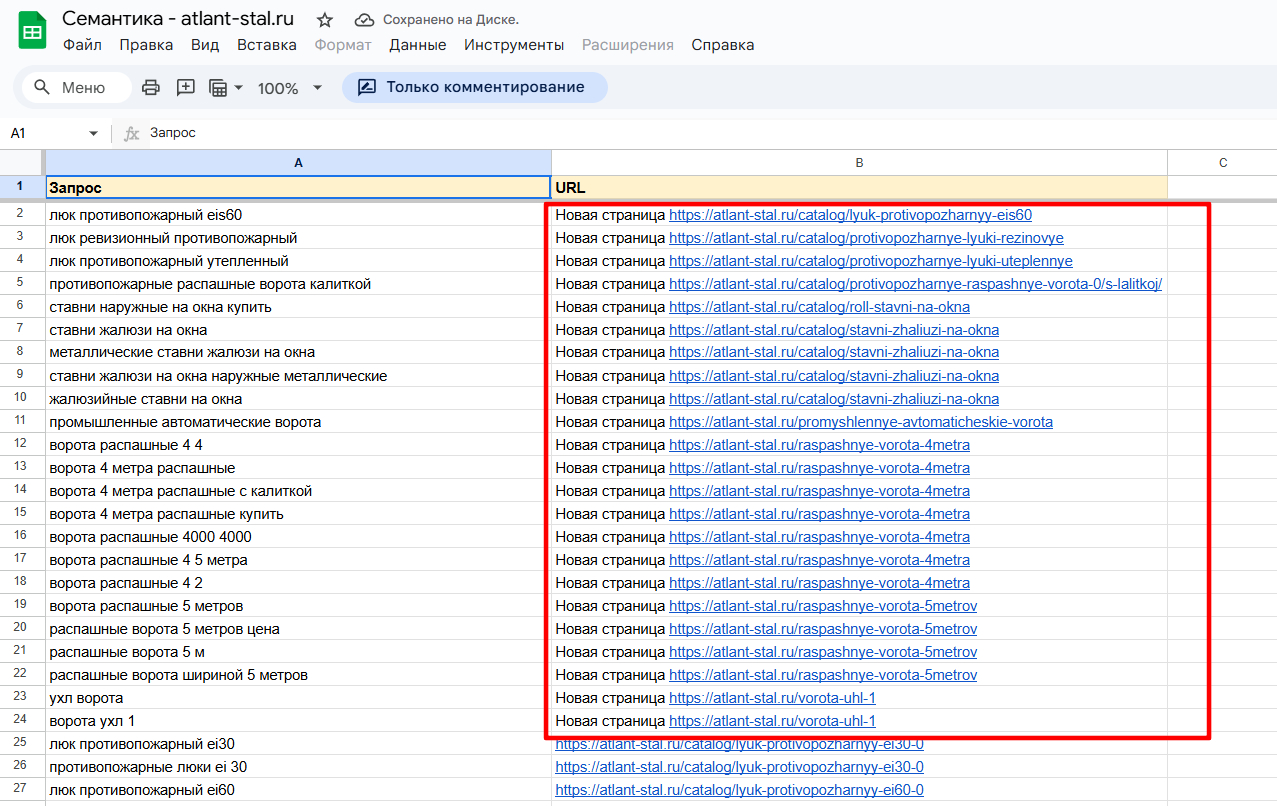
Task: Open the Файл menu
Action: (82, 45)
